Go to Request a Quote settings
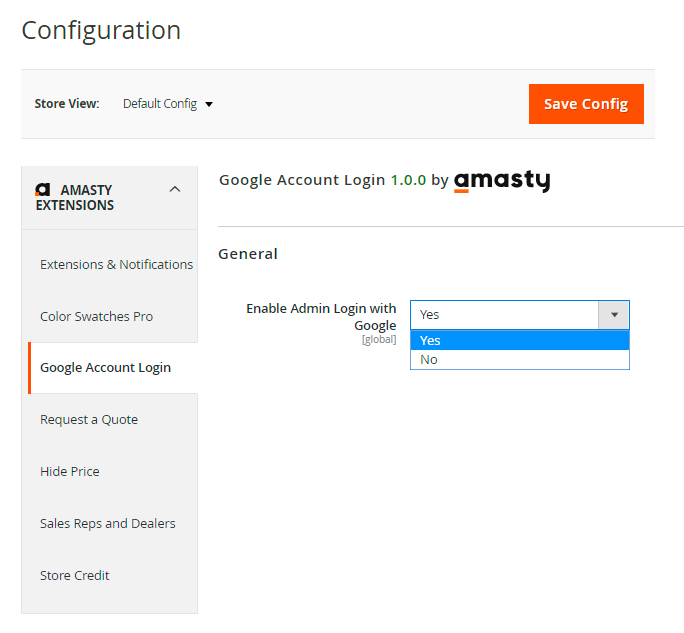Image resolution: width=684 pixels, height=633 pixels. (89, 420)
